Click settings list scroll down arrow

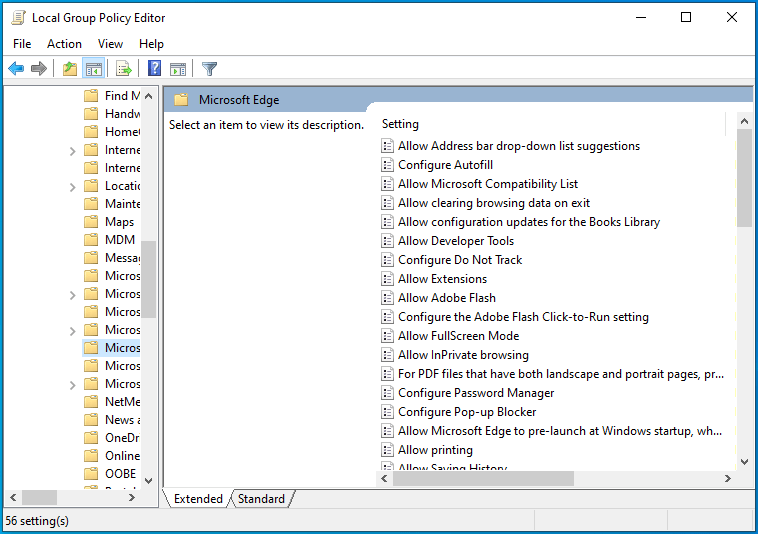(x=744, y=462)
